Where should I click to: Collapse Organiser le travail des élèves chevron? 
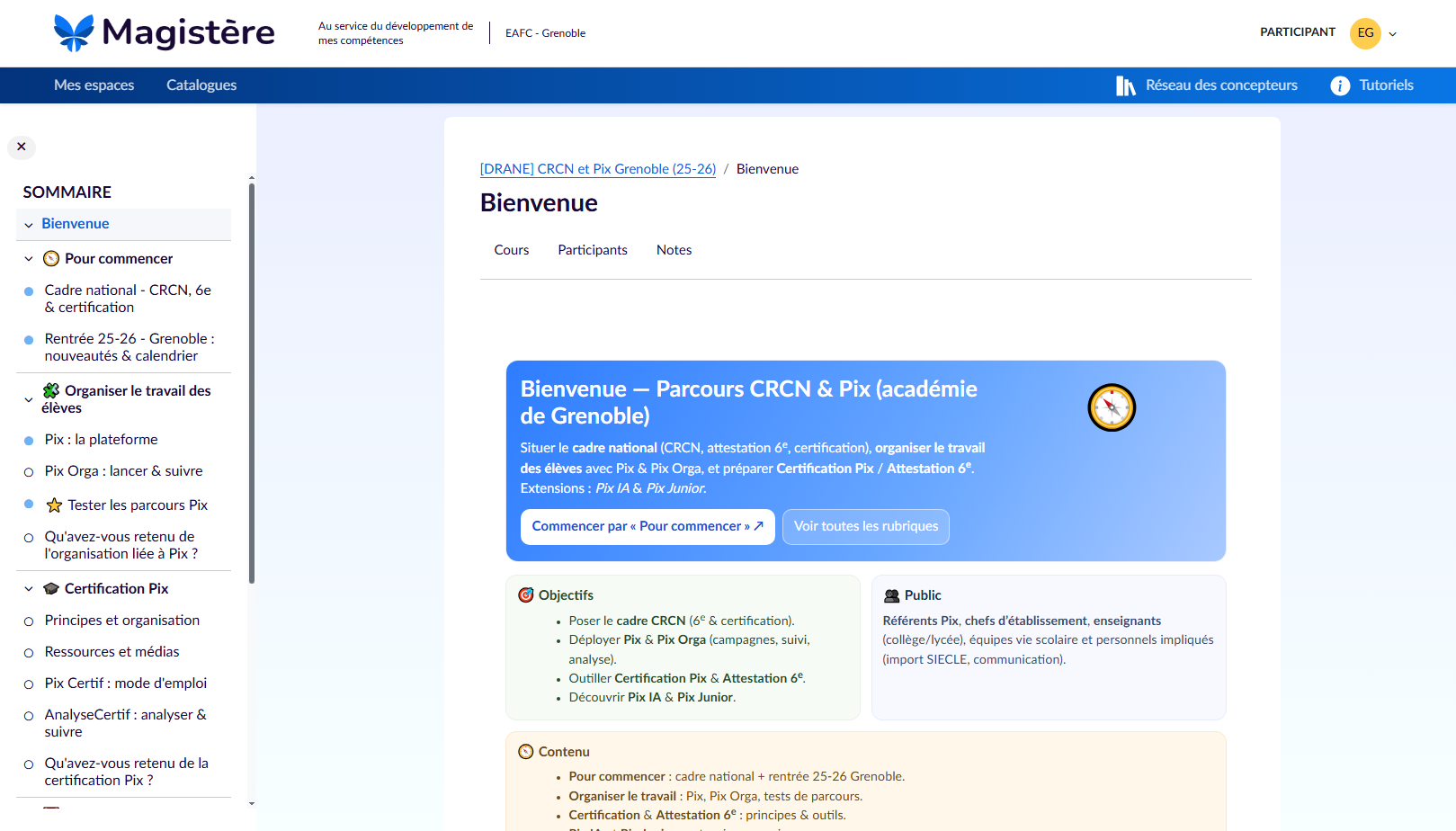tap(29, 400)
